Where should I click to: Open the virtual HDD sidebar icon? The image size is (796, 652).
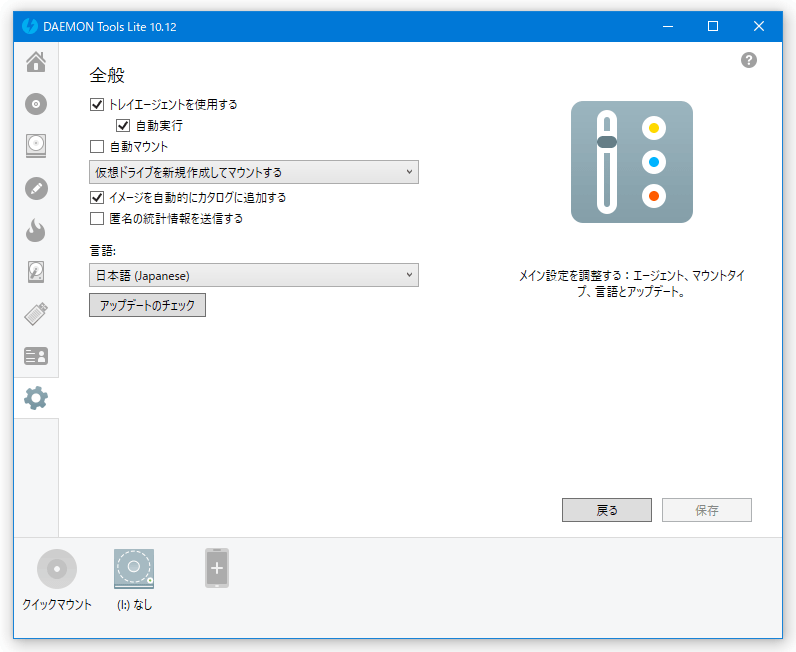click(x=36, y=272)
